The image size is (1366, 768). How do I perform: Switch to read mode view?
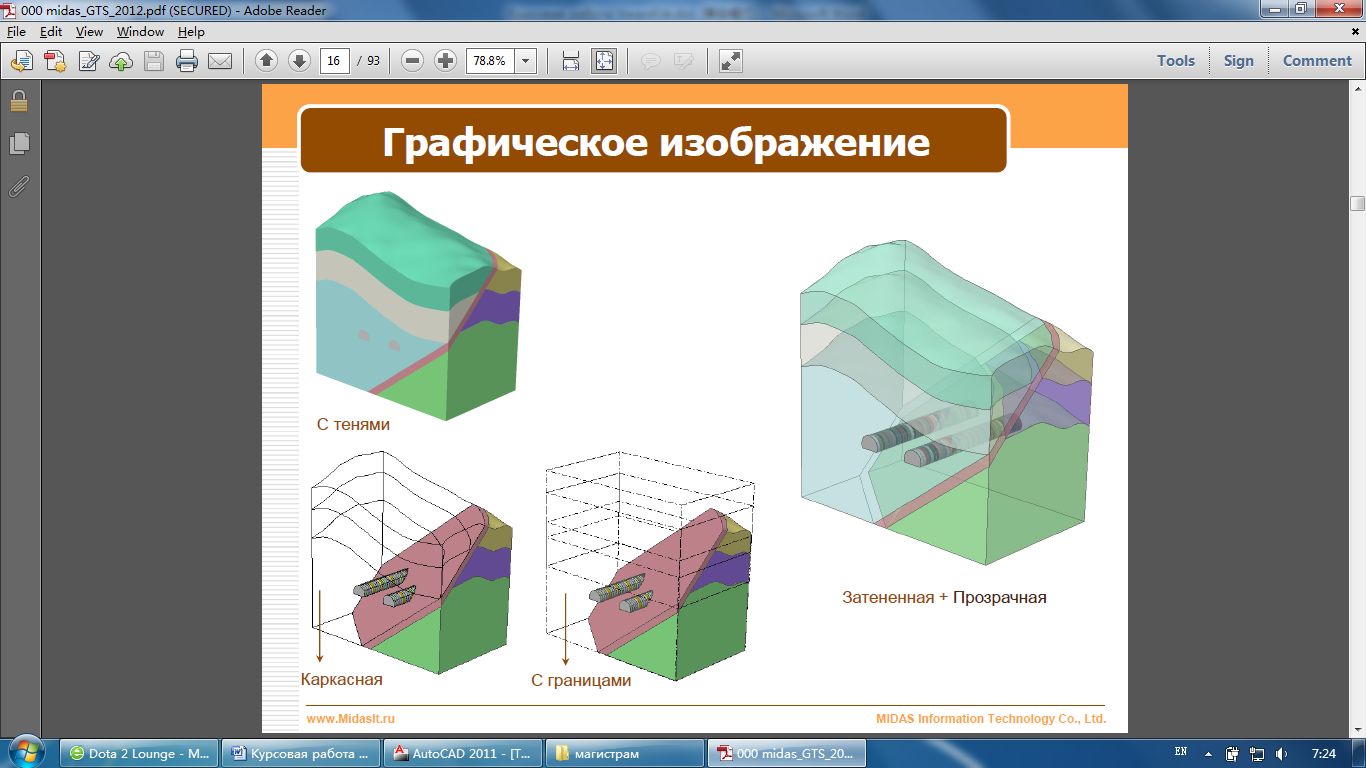pyautogui.click(x=731, y=61)
